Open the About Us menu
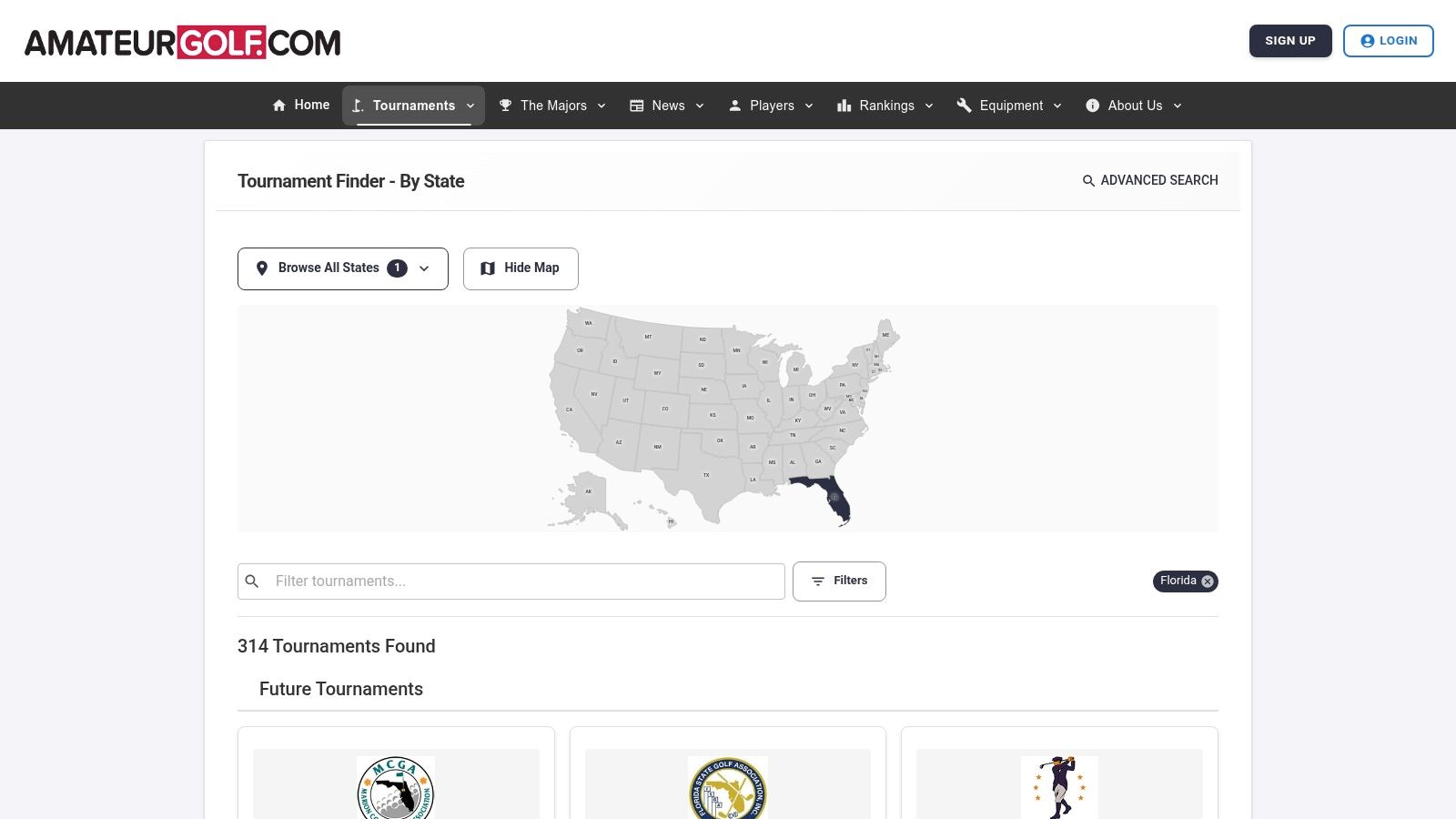 tap(1134, 106)
